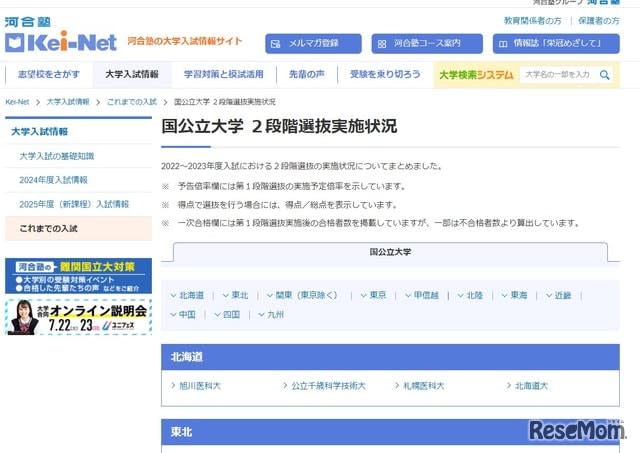Open the 2024年度入試情報 sidebar link

coord(53,180)
